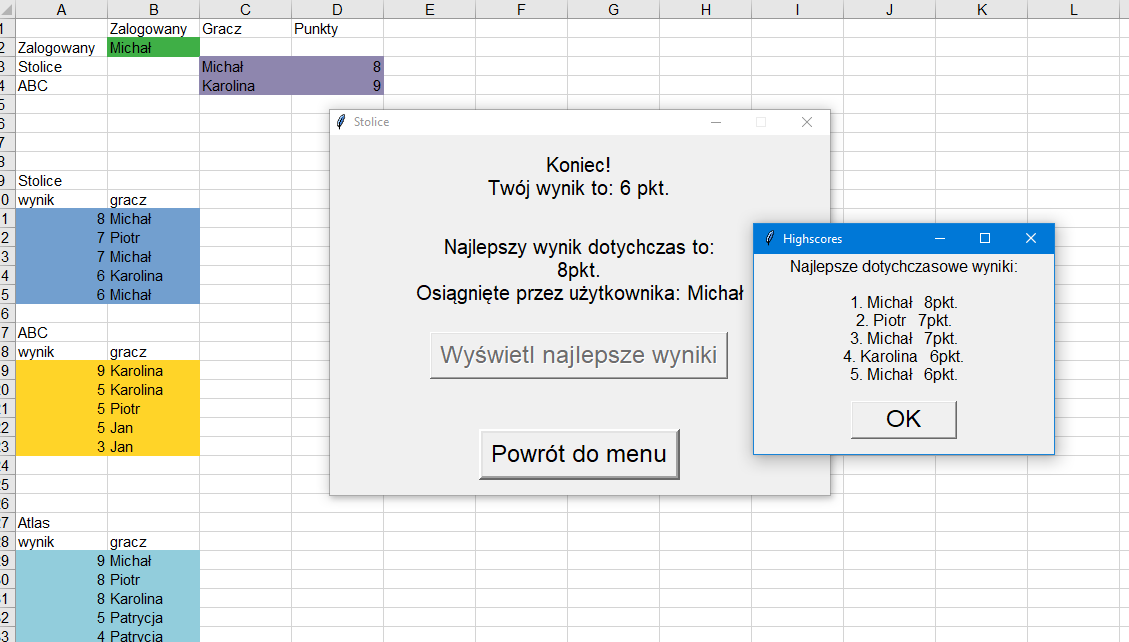The width and height of the screenshot is (1129, 642).
Task: Select the Atlas label cell
Action: [61, 523]
